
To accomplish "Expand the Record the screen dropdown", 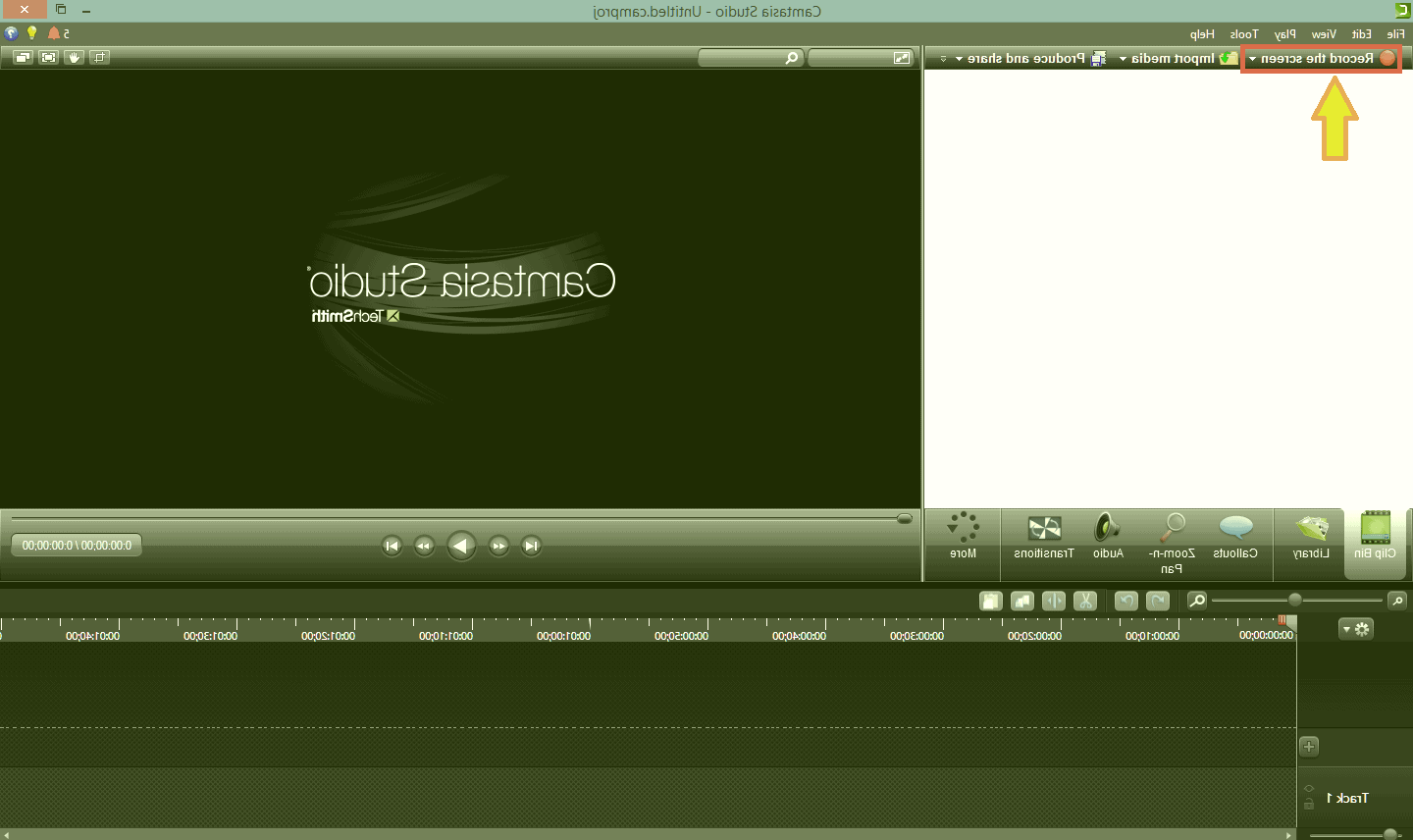I will point(1252,59).
